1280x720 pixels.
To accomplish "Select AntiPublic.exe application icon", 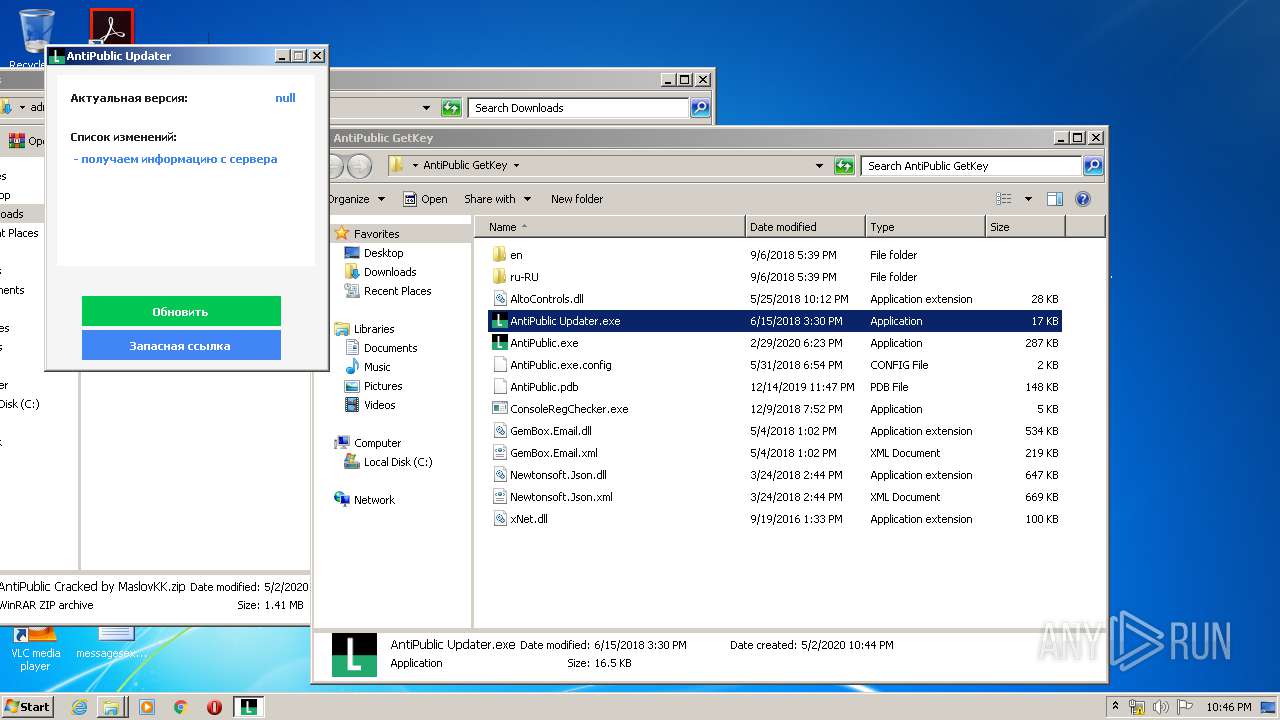I will (501, 343).
